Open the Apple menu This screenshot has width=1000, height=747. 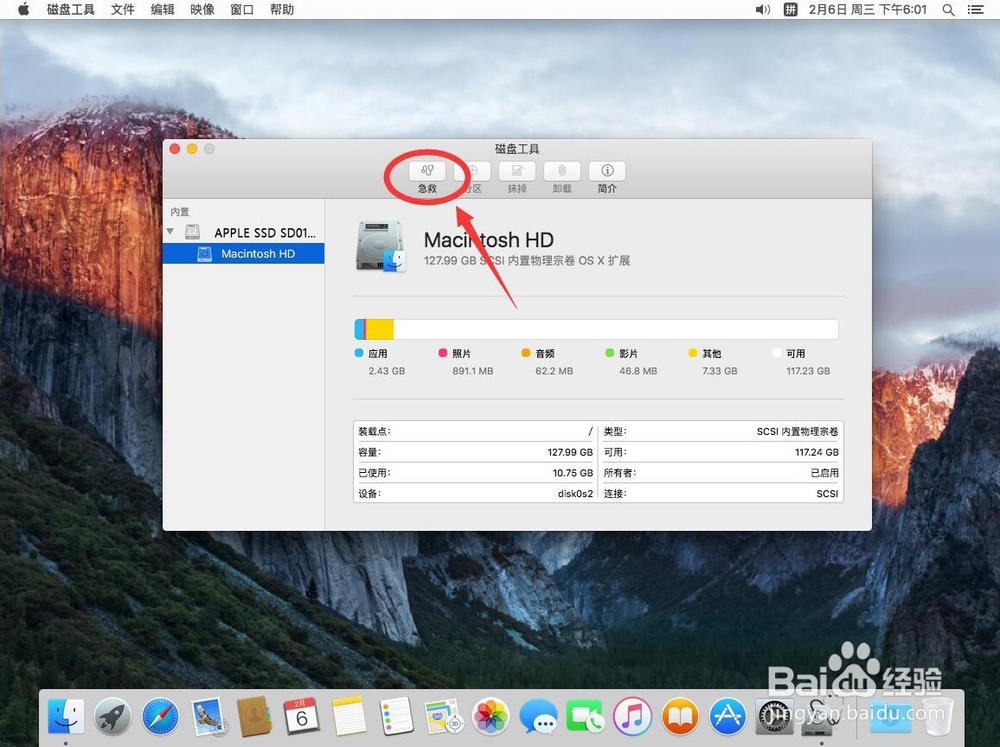(24, 10)
